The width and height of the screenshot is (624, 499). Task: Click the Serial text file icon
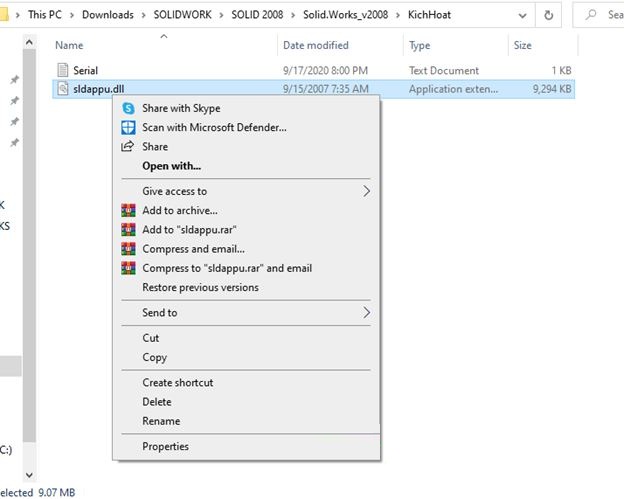pos(63,70)
